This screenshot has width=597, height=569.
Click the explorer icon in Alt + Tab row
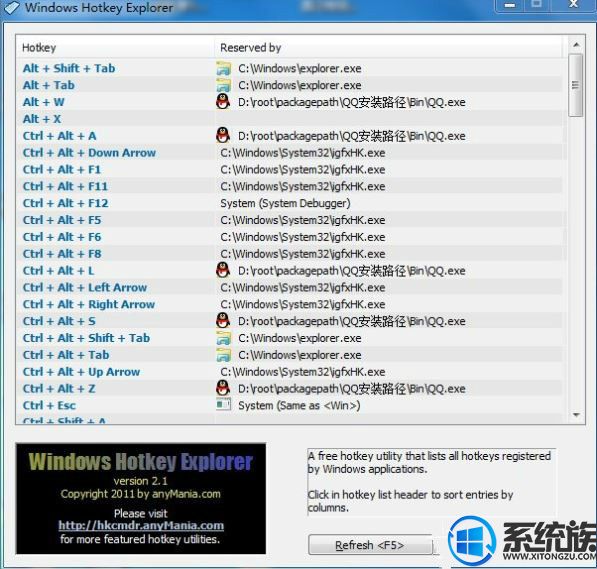[x=223, y=85]
